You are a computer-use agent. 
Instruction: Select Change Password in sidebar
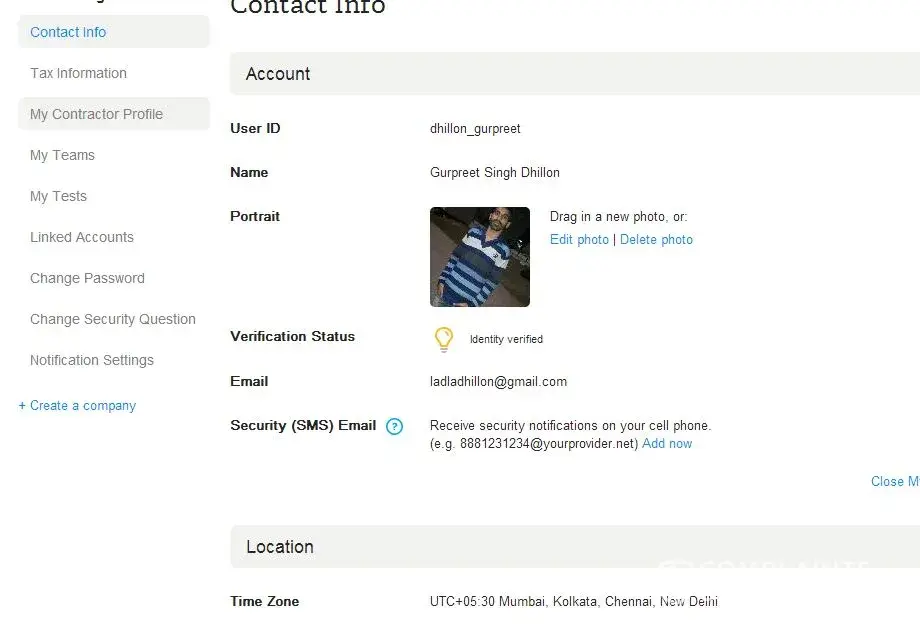pos(87,278)
